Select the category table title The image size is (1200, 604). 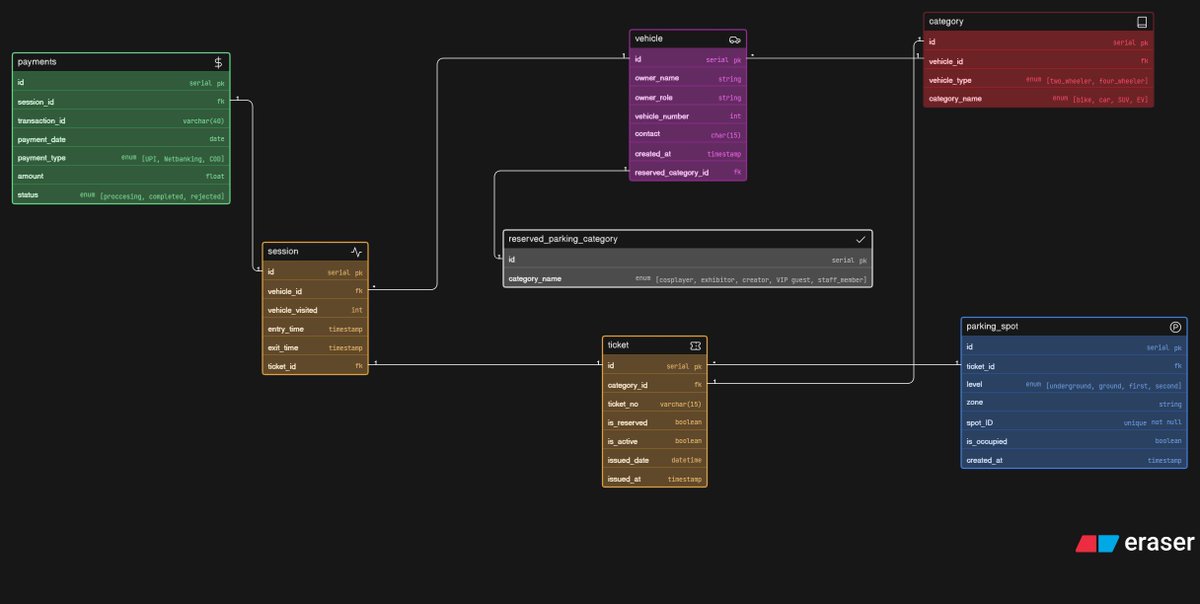tap(946, 21)
